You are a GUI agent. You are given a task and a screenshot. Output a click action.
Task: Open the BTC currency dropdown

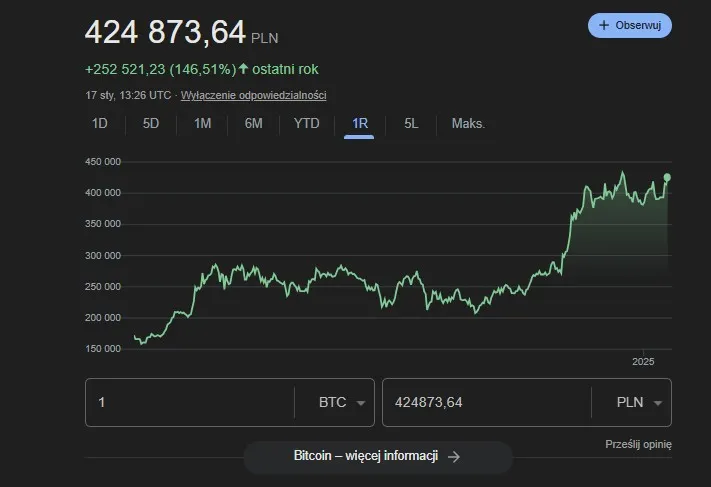click(x=342, y=403)
